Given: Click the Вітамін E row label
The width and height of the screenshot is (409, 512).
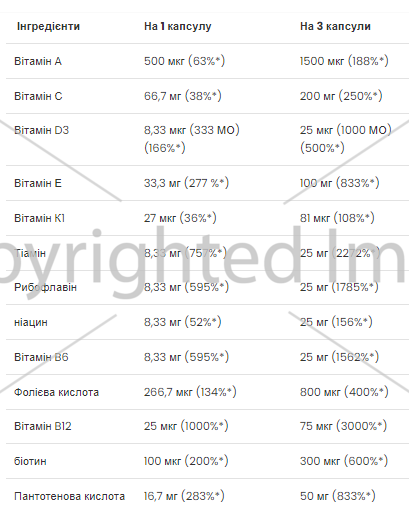Looking at the screenshot, I should click(x=38, y=183).
